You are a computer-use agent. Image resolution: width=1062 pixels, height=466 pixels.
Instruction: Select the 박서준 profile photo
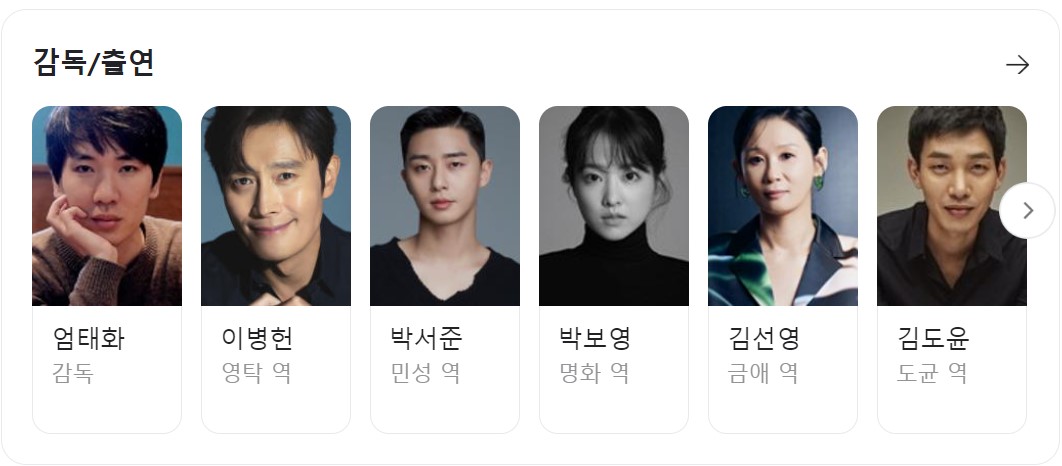point(445,206)
